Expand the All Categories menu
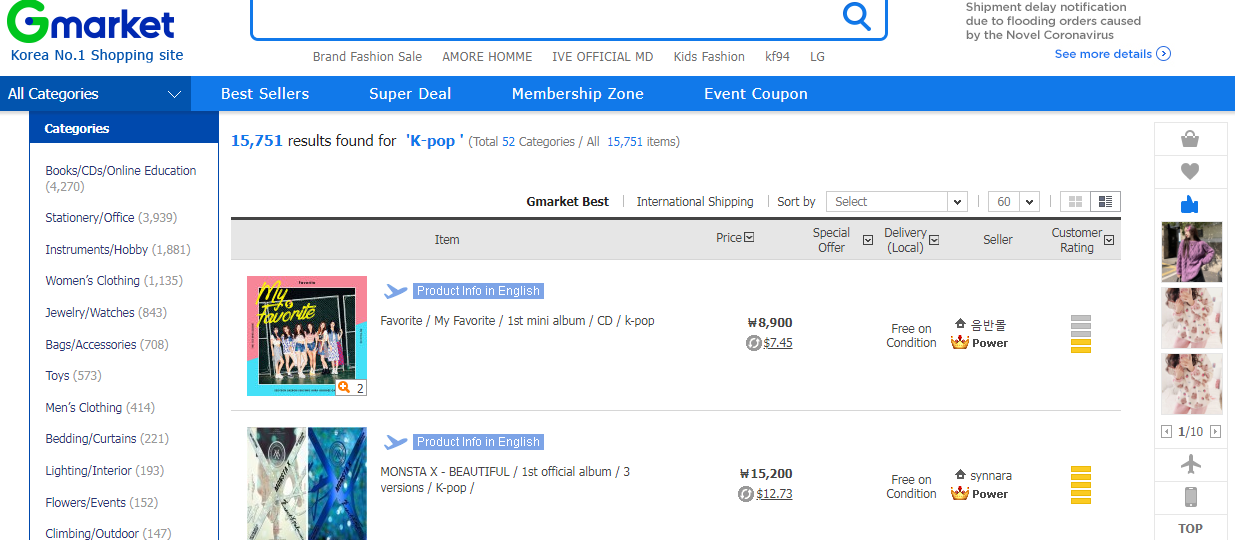 point(95,94)
